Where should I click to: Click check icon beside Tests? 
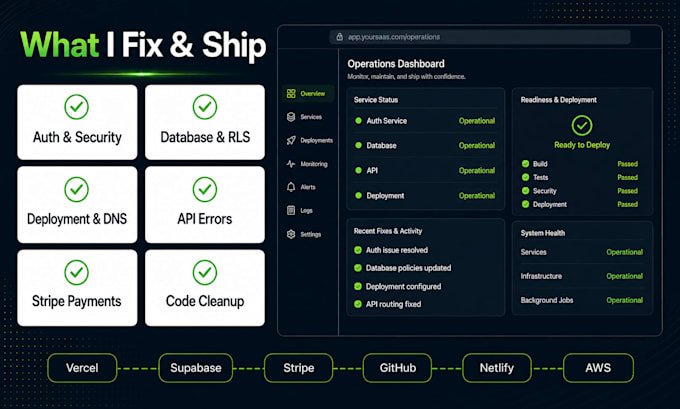pos(526,177)
